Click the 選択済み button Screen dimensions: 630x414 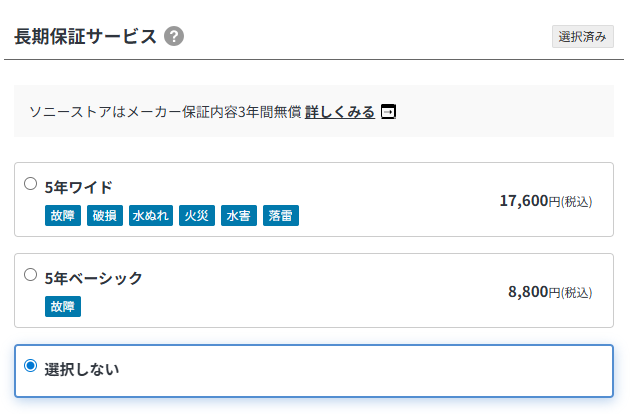click(582, 37)
